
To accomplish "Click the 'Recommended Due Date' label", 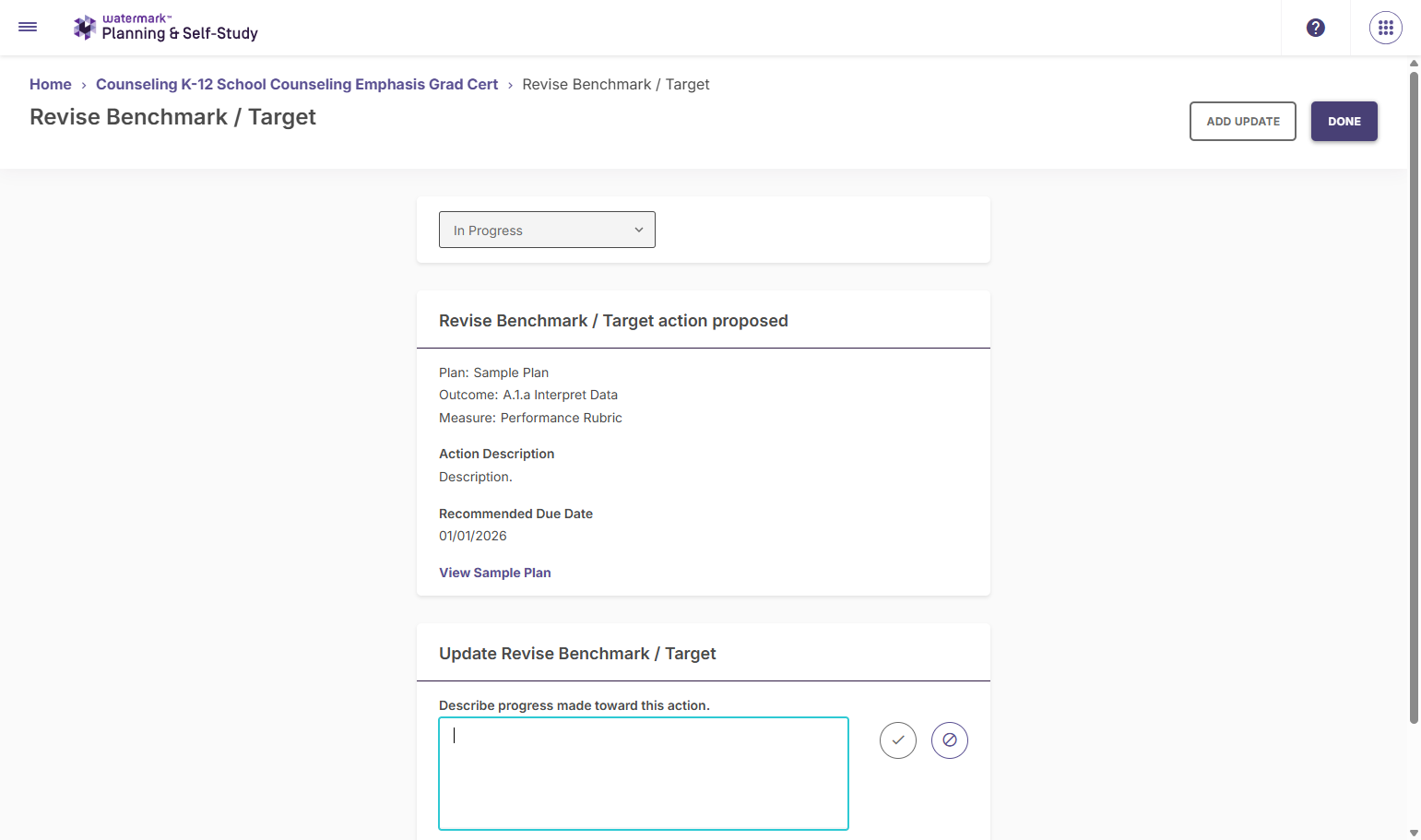I will 515,514.
